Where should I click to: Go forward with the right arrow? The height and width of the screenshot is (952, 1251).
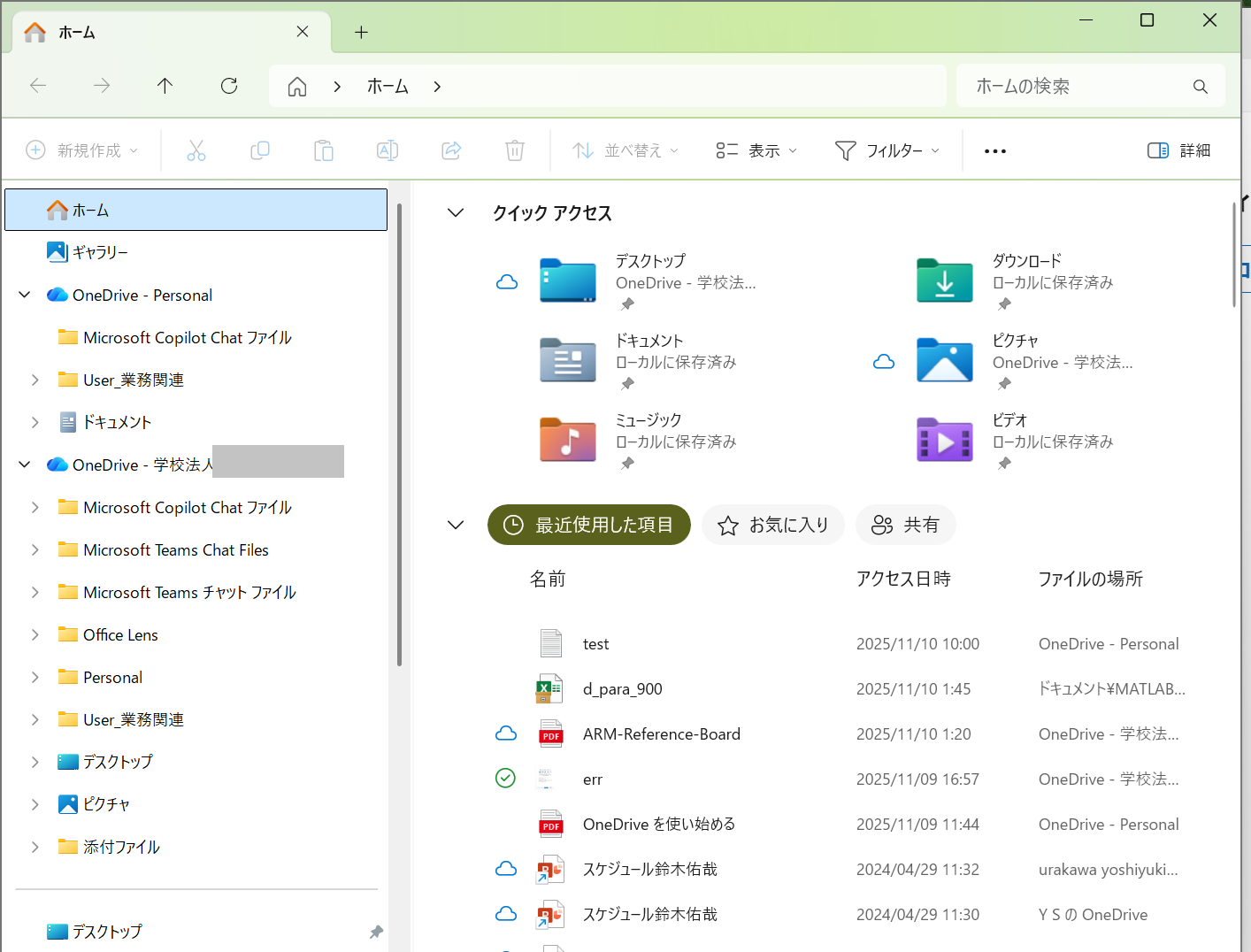[102, 86]
